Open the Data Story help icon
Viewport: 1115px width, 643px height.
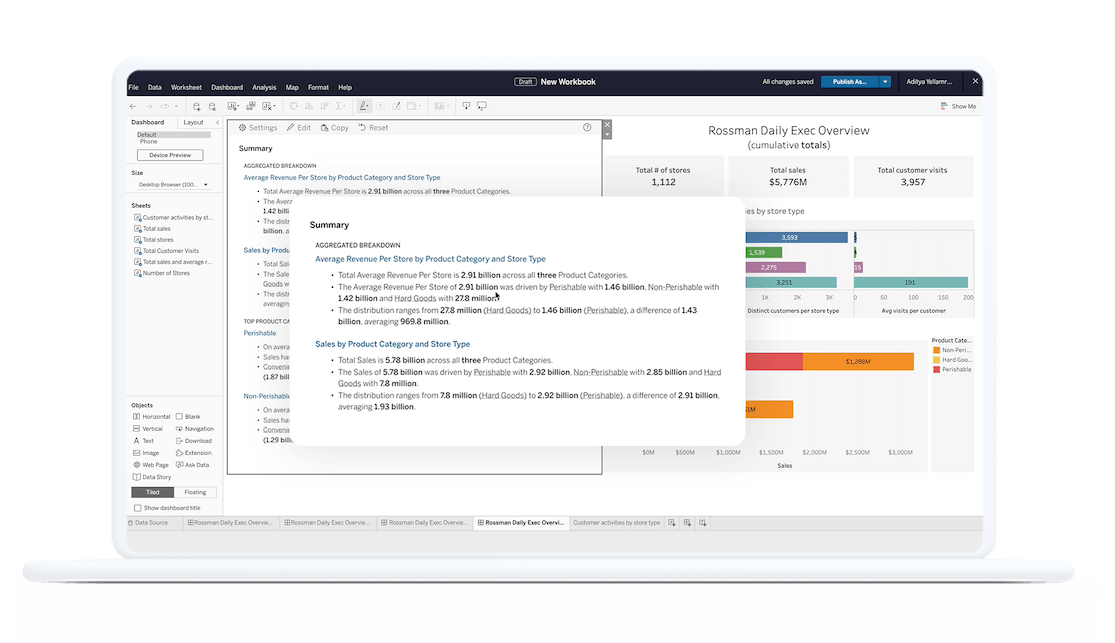[587, 128]
